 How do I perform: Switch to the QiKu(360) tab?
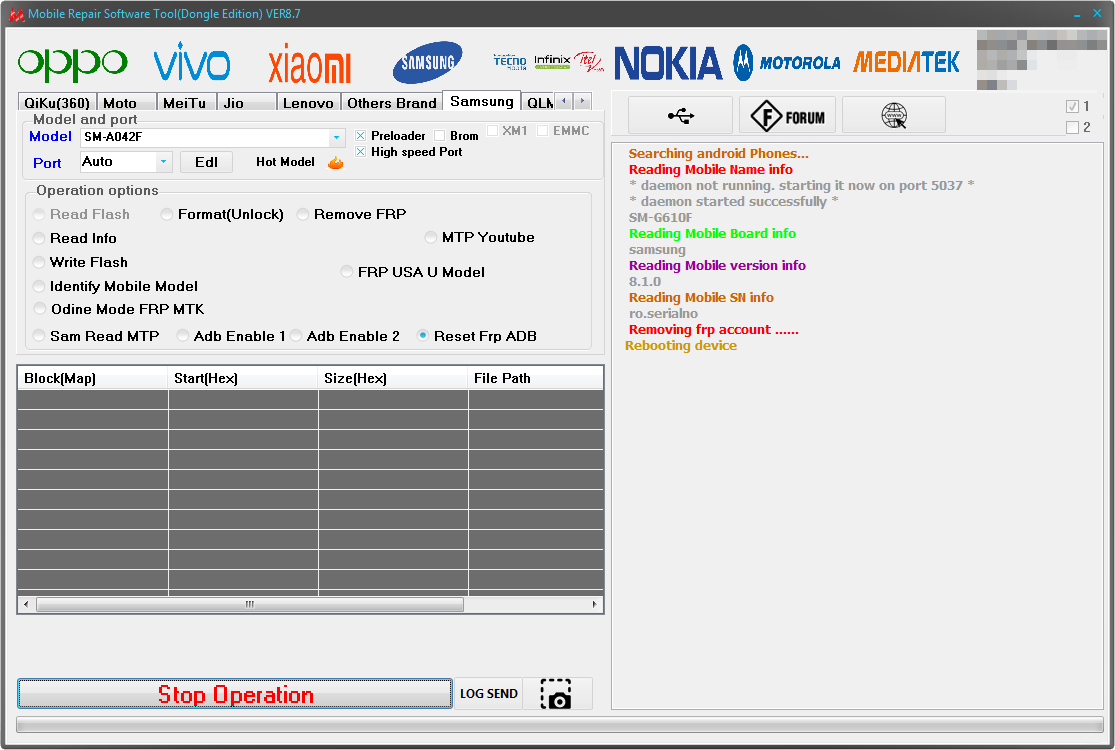[57, 102]
